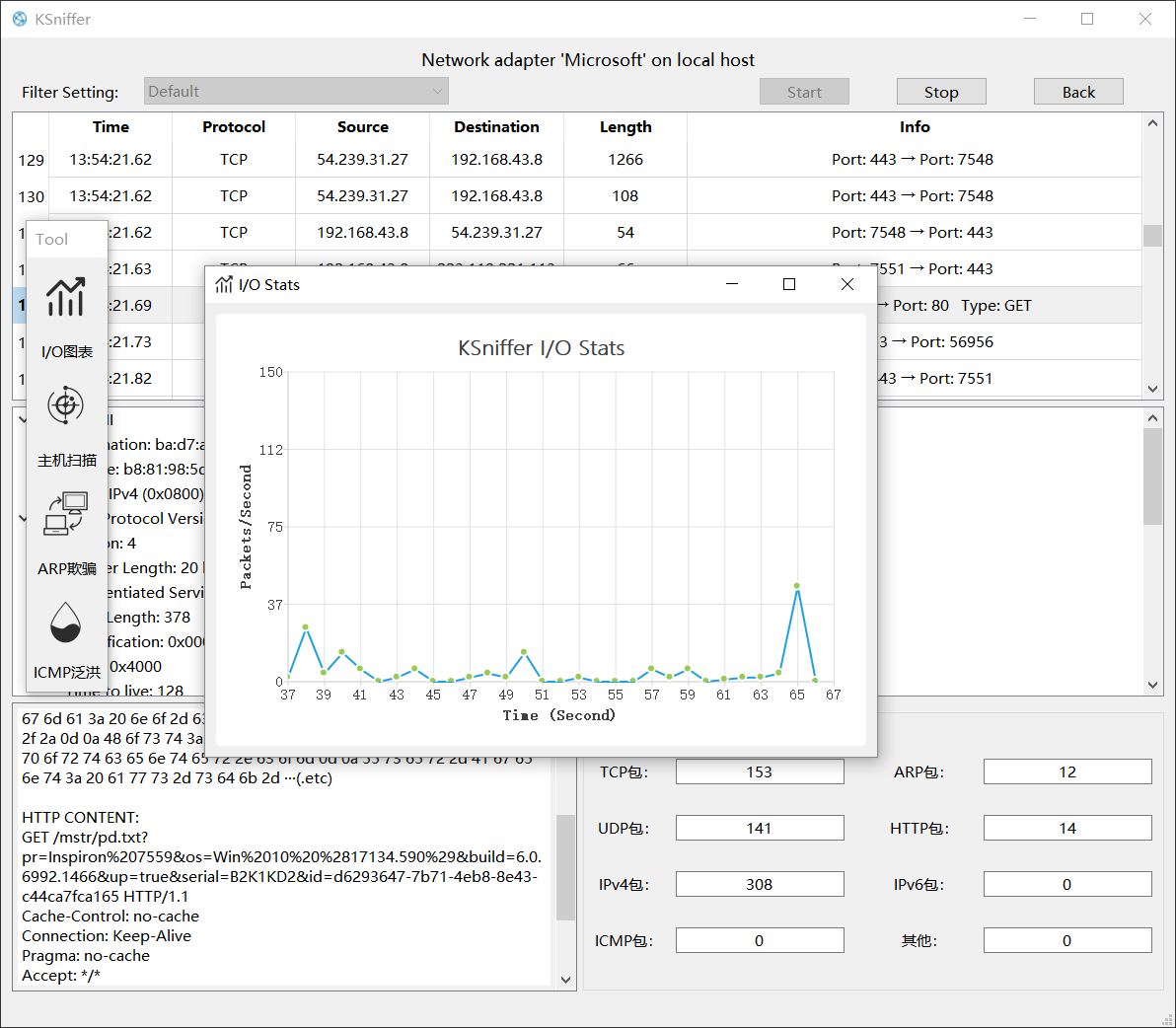The image size is (1176, 1028).
Task: Click the Length: 378 tree row
Action: click(x=149, y=618)
